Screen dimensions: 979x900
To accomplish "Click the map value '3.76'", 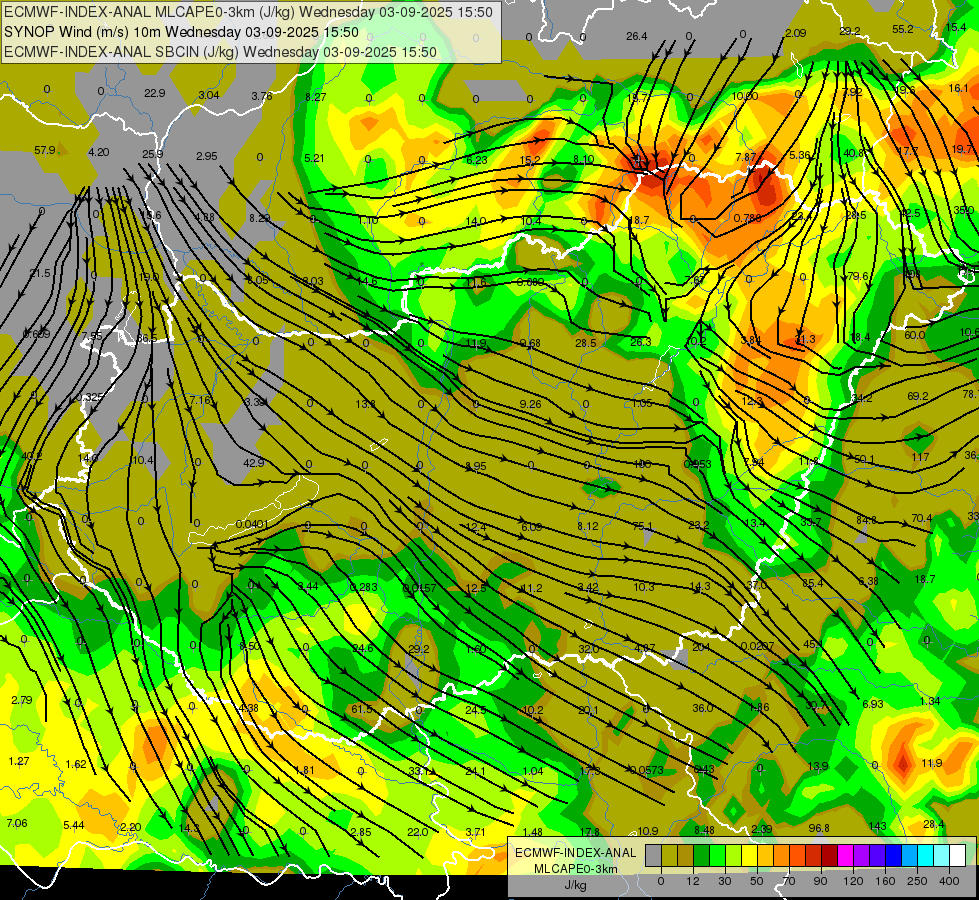I will coord(262,96).
